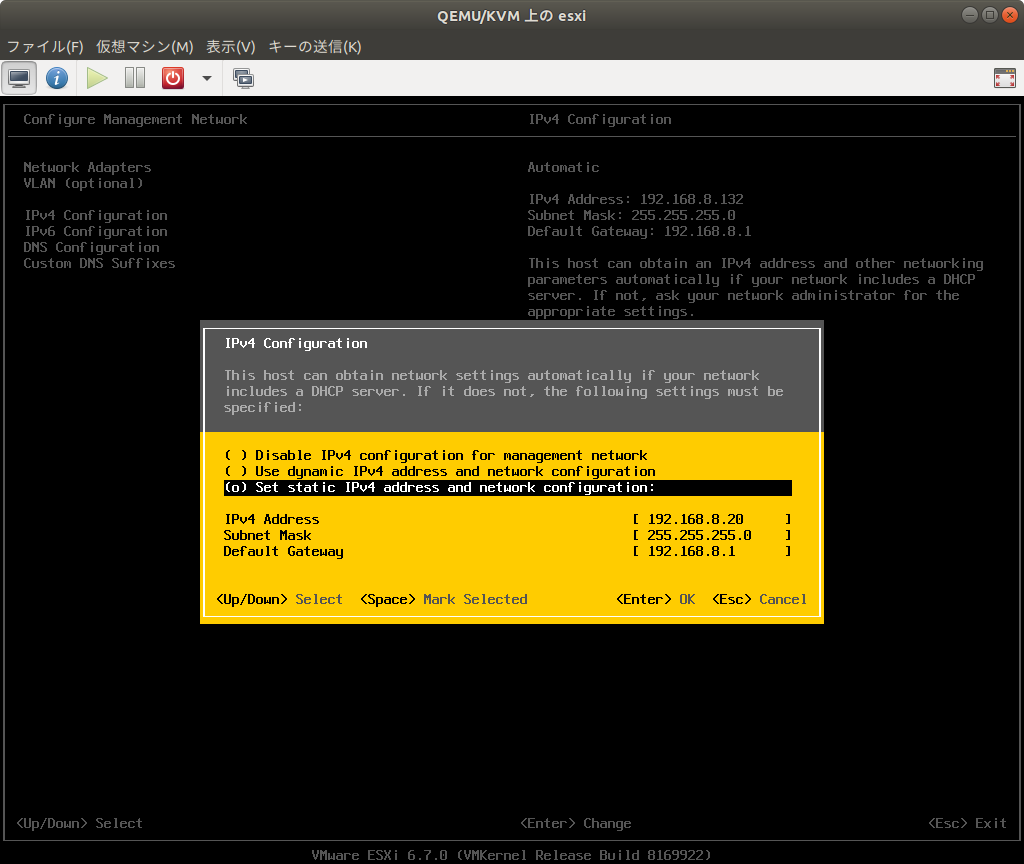Image resolution: width=1024 pixels, height=864 pixels.
Task: Click the Subnet Mask field 255.255.255.0
Action: [712, 536]
